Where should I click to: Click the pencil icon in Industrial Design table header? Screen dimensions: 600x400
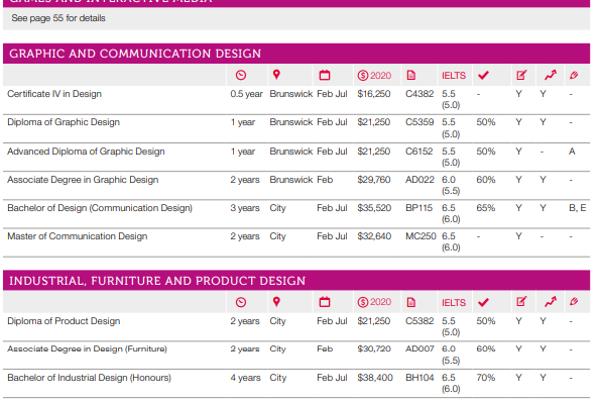tap(573, 302)
